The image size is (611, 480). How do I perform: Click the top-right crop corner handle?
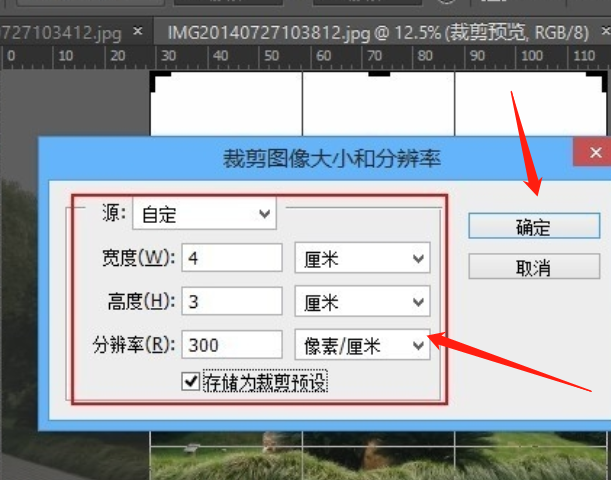(597, 80)
